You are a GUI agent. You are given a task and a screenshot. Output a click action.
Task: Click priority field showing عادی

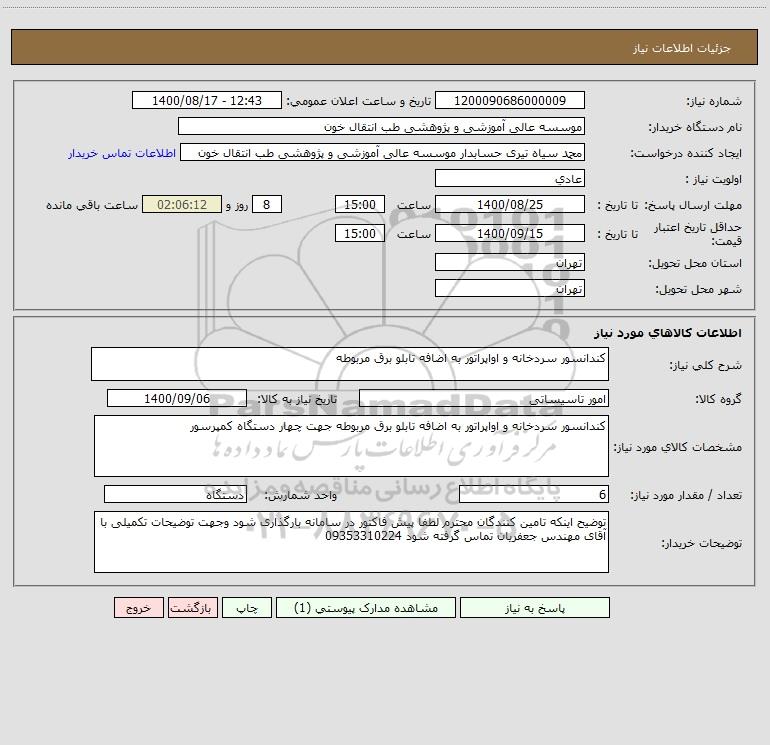(510, 179)
